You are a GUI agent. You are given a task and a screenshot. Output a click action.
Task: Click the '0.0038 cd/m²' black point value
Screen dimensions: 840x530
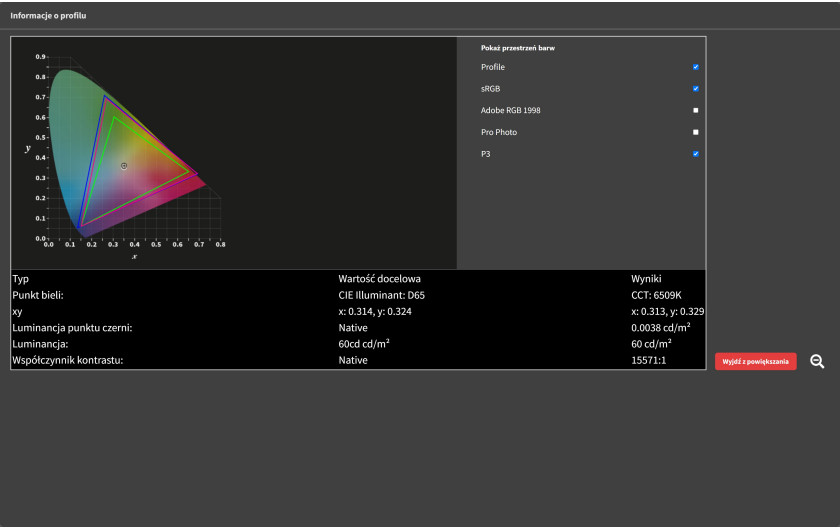[x=661, y=327]
